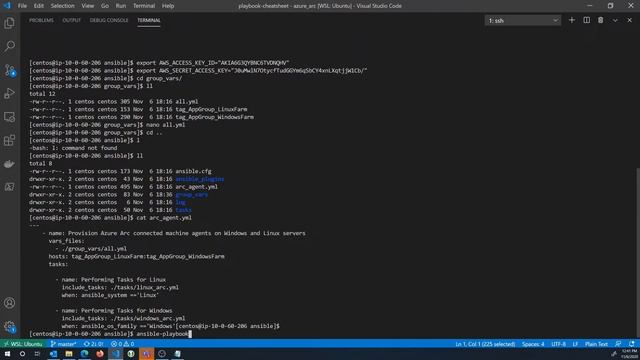Click the terminal vertical scrollbar
This screenshot has height=360, width=640.
[638, 252]
